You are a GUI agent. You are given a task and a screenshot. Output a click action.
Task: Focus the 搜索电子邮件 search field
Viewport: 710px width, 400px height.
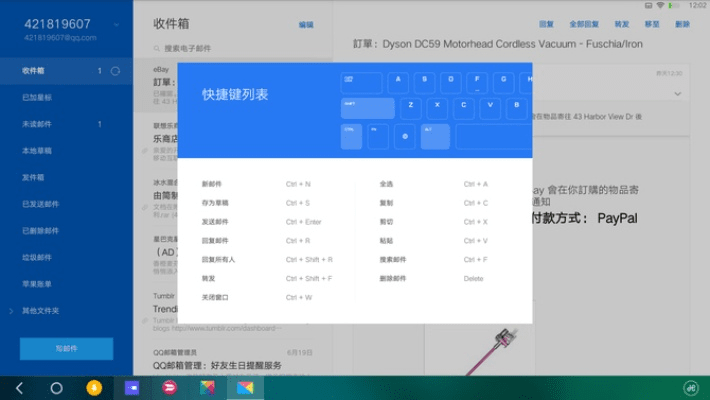click(233, 48)
